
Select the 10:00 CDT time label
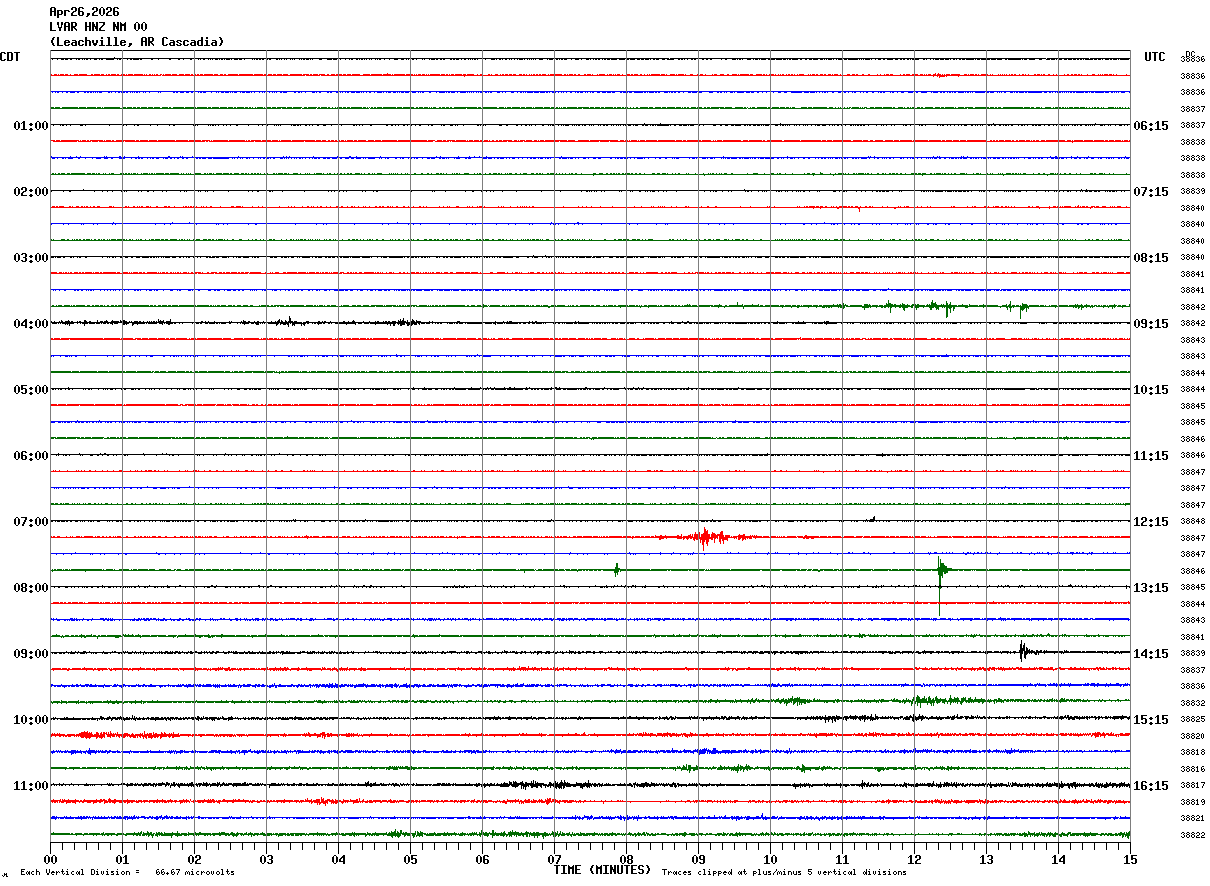[31, 720]
